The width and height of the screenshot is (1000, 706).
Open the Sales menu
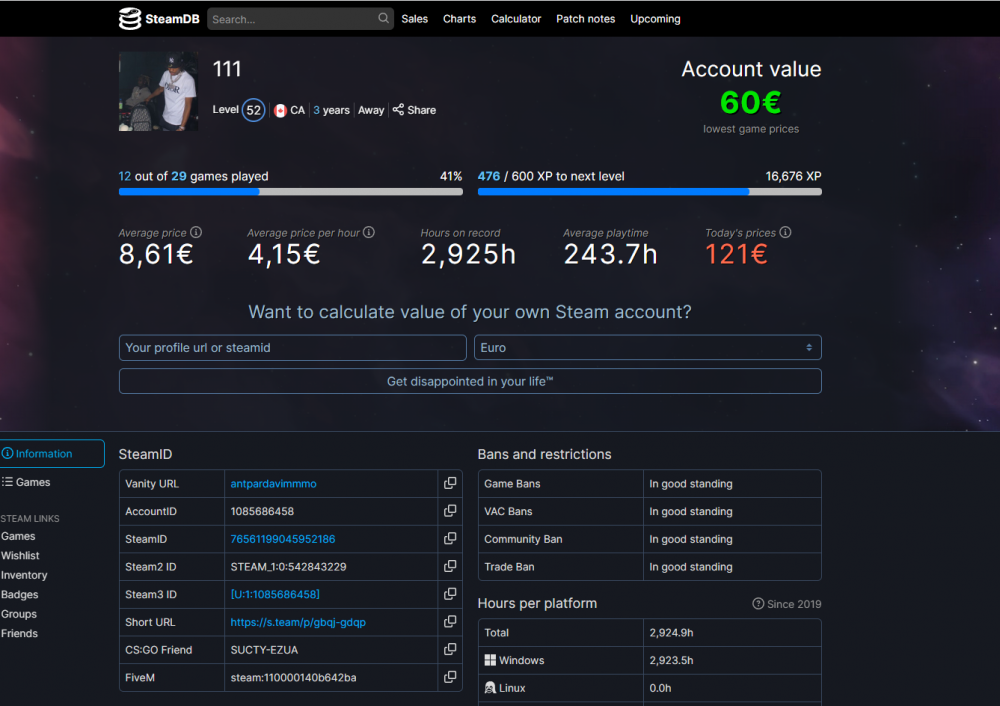coord(415,18)
